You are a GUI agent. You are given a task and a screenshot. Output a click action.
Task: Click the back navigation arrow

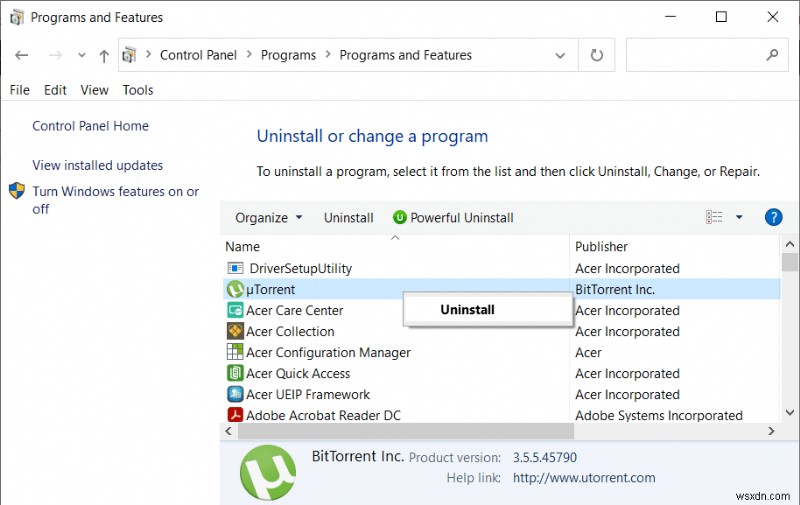(21, 55)
